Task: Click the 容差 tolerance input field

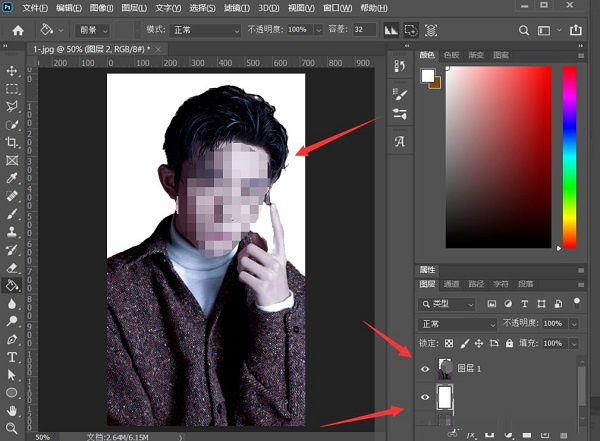Action: click(364, 30)
